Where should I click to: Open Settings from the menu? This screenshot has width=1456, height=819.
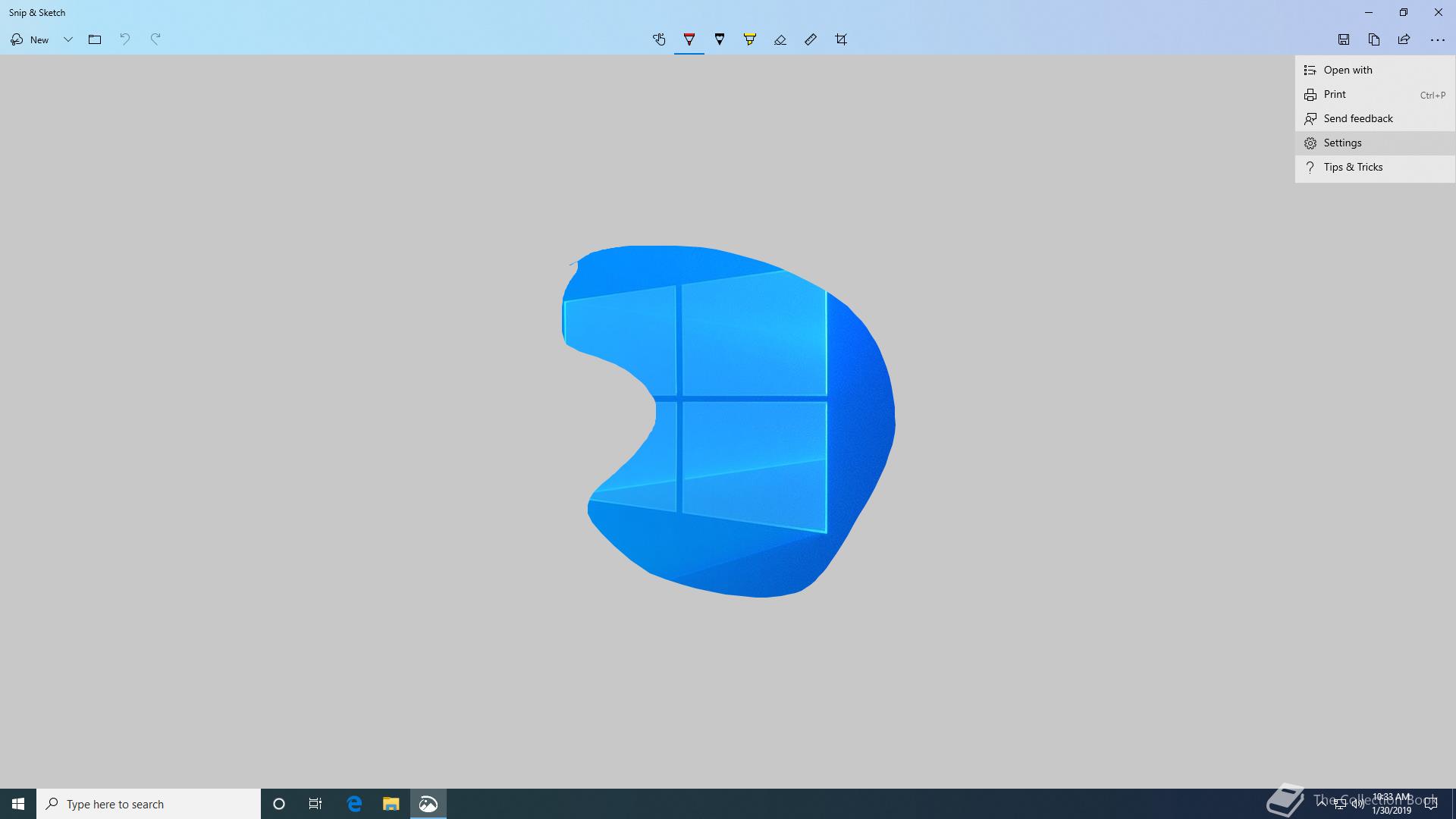pyautogui.click(x=1375, y=143)
